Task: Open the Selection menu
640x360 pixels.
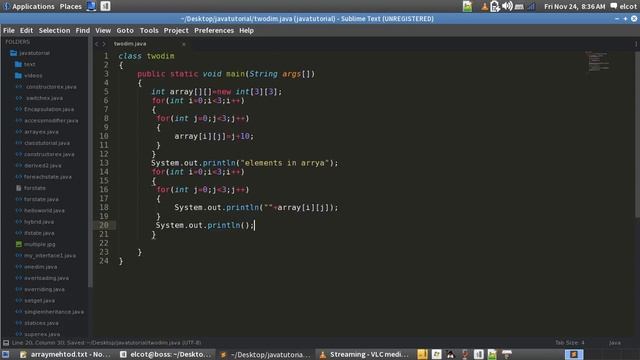Action: click(x=54, y=31)
